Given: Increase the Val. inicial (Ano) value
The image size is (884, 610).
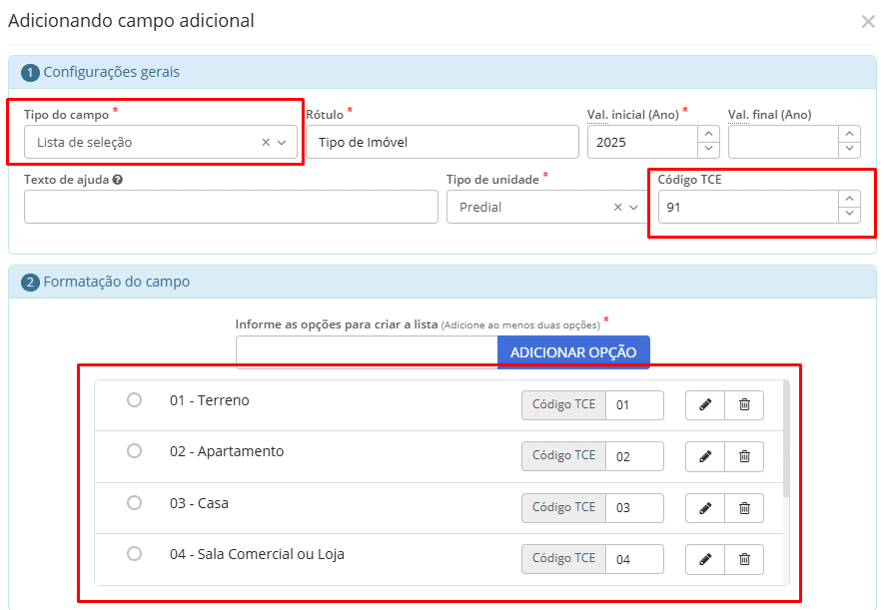Looking at the screenshot, I should [709, 134].
